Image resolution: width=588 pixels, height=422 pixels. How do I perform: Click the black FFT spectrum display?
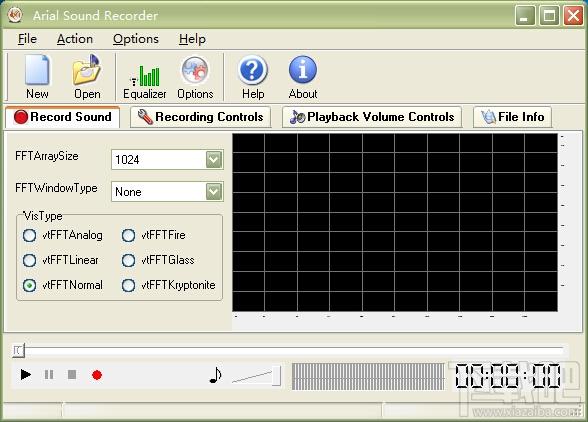click(x=395, y=222)
